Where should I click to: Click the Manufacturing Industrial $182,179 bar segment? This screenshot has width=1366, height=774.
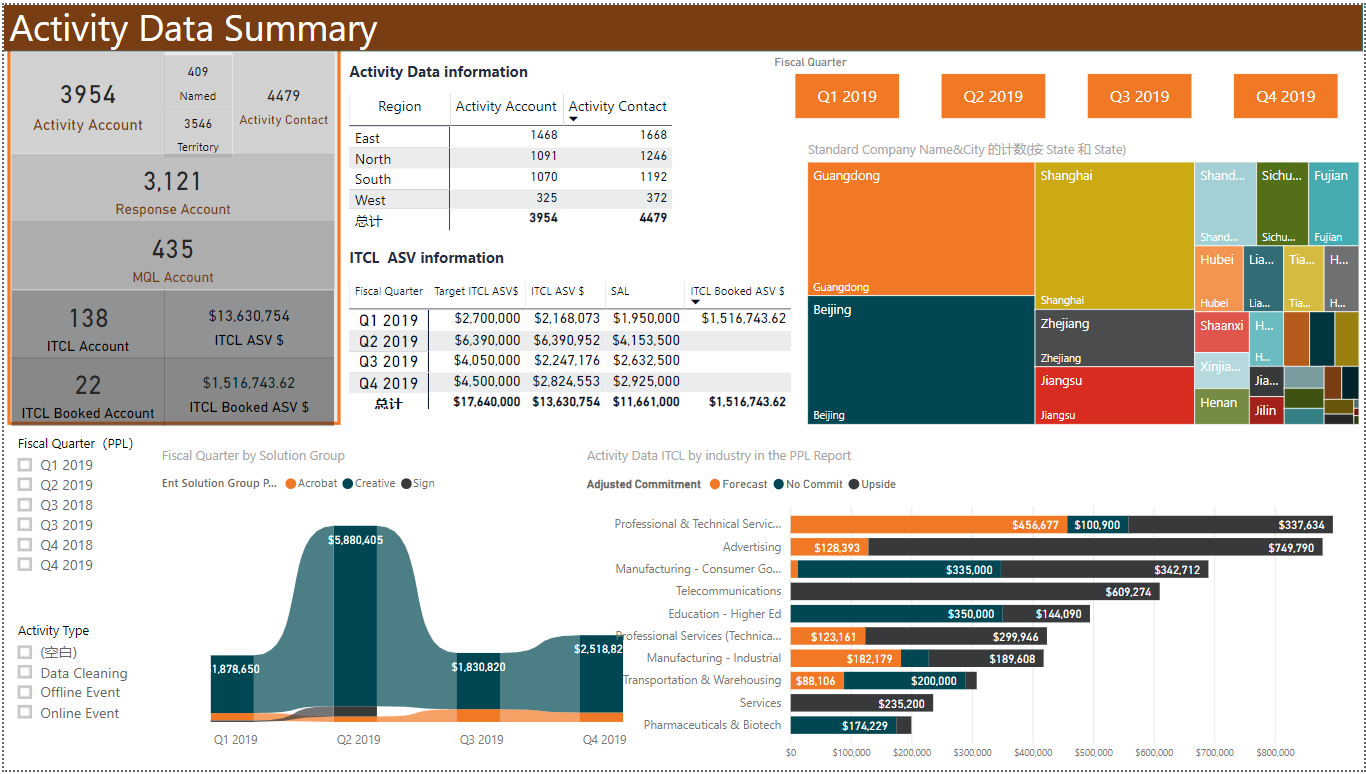[846, 658]
